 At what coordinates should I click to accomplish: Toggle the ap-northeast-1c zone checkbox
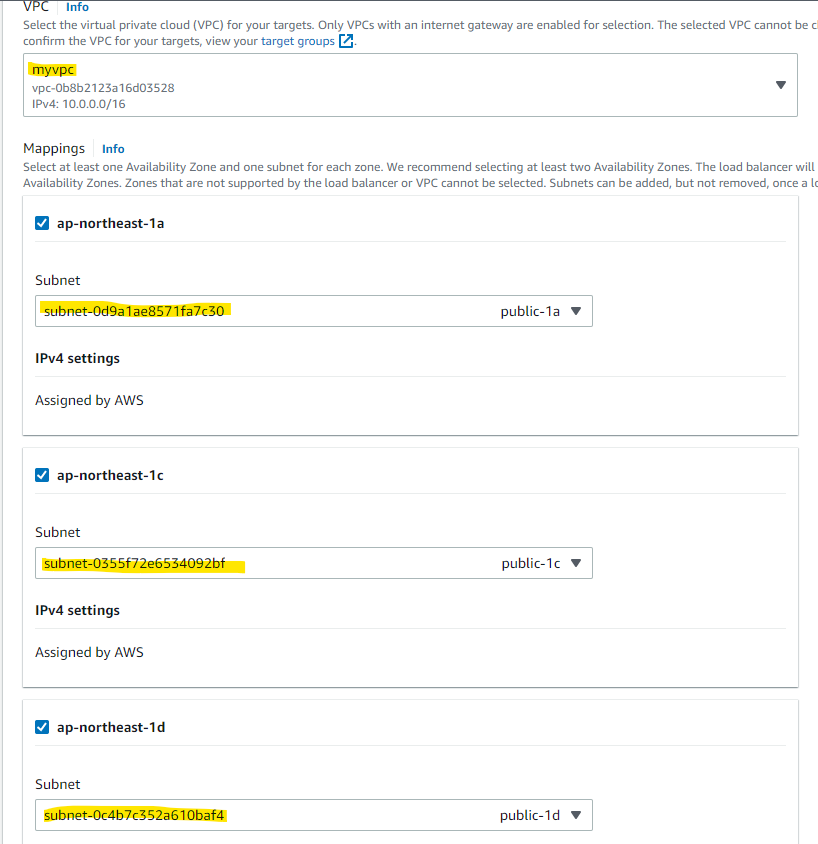point(42,475)
